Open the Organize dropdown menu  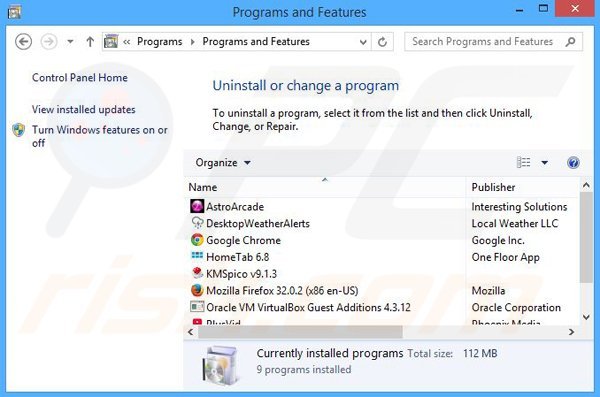[223, 163]
